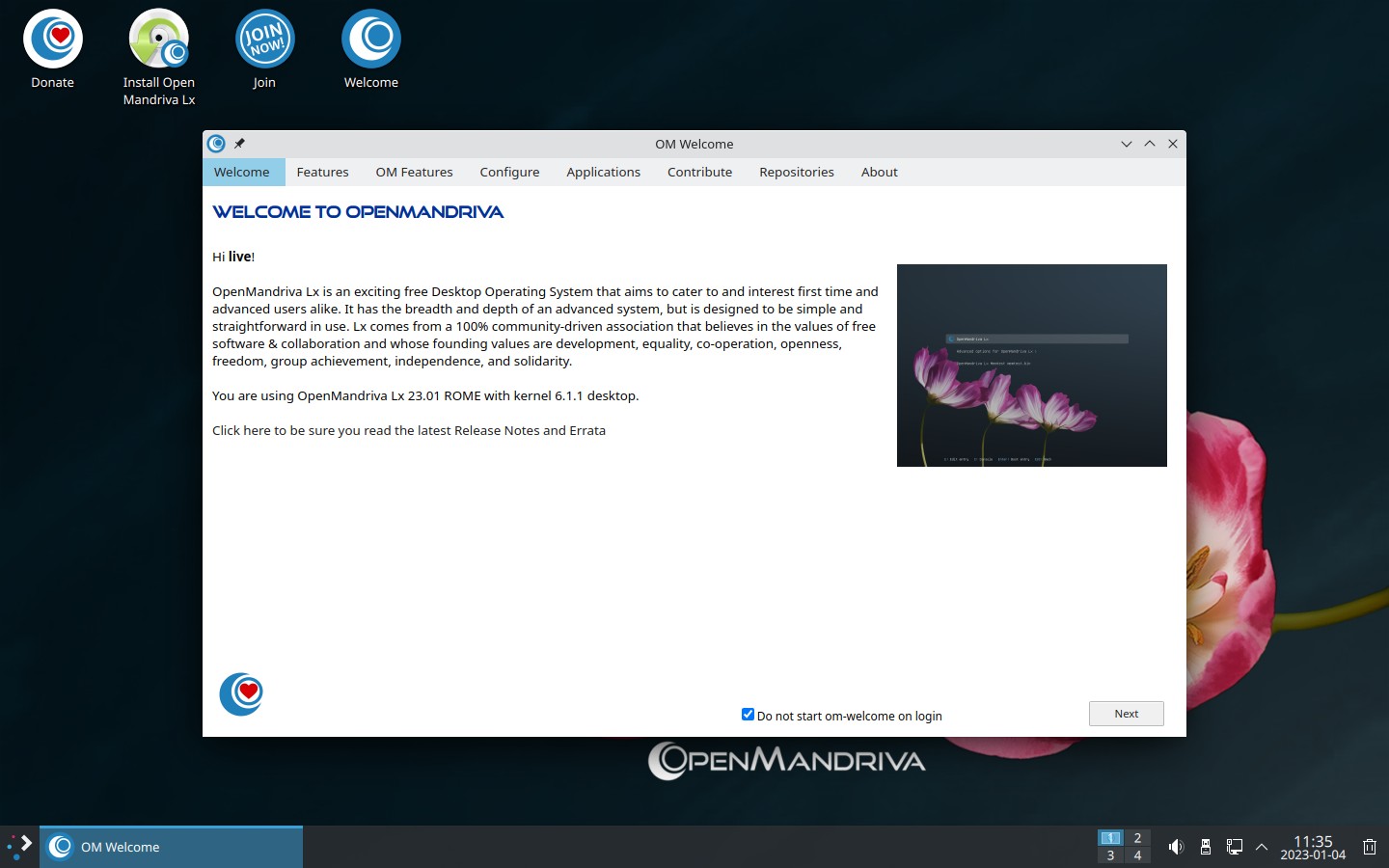Close the OM Welcome window

point(1173,144)
